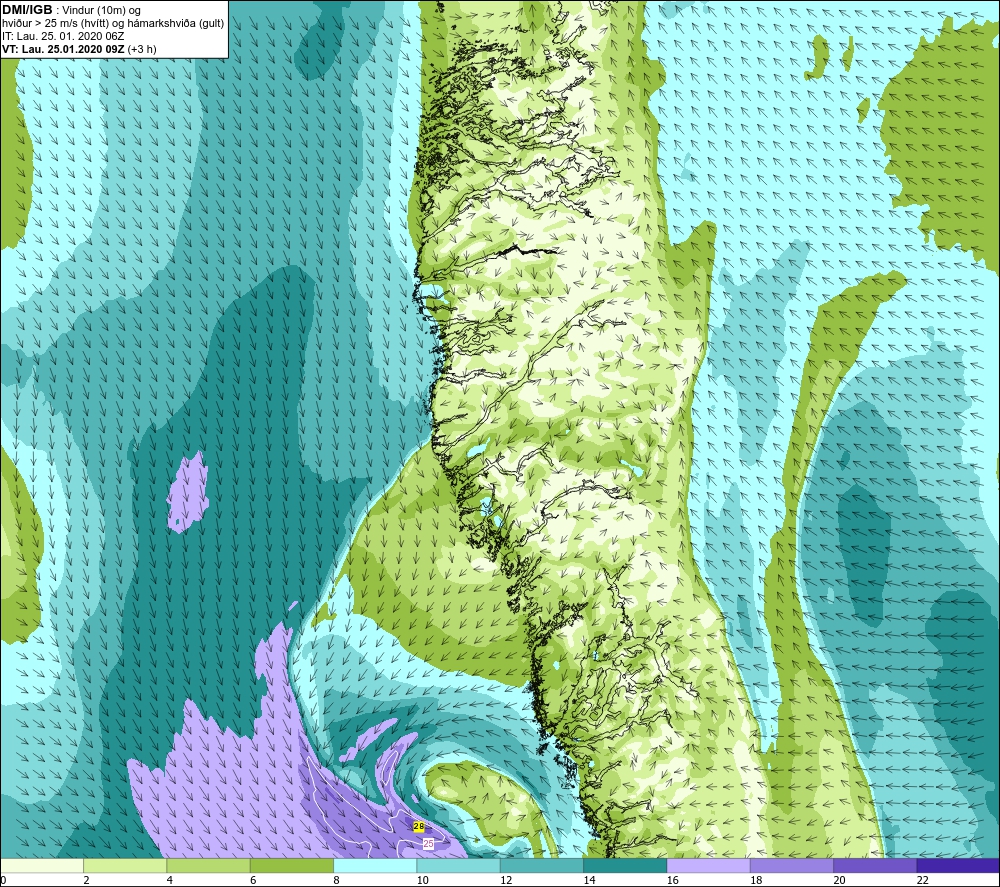Click the 14–16 m/s dark teal legend swatch
Viewport: 1000px width, 887px height.
coord(625,866)
